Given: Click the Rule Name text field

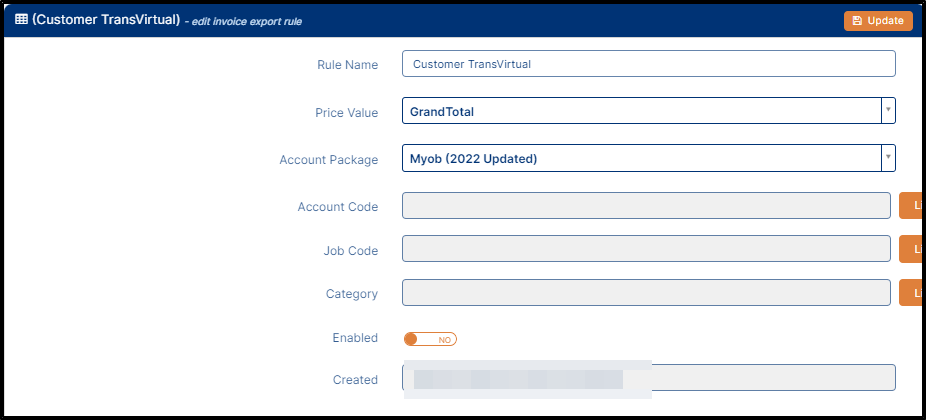Looking at the screenshot, I should click(648, 64).
